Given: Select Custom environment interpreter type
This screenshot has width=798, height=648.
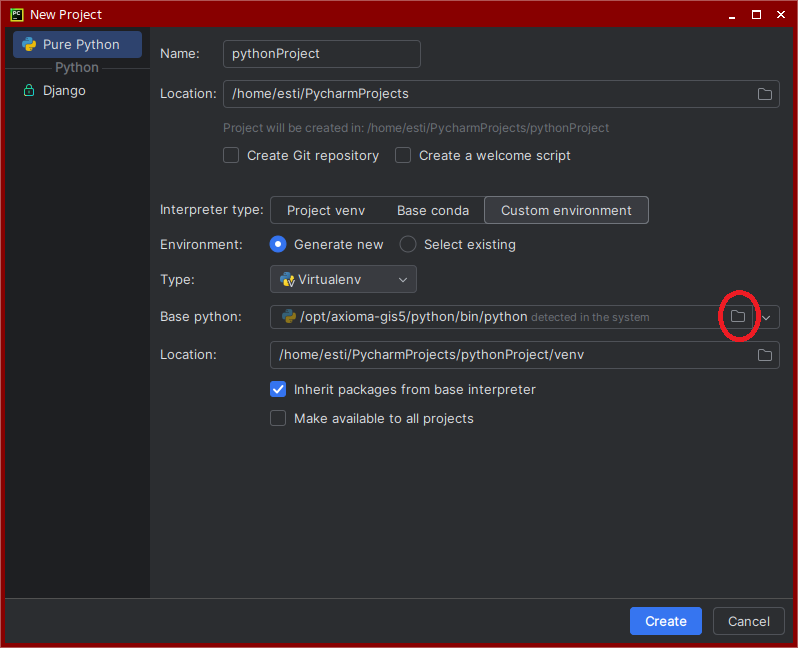Looking at the screenshot, I should click(566, 211).
